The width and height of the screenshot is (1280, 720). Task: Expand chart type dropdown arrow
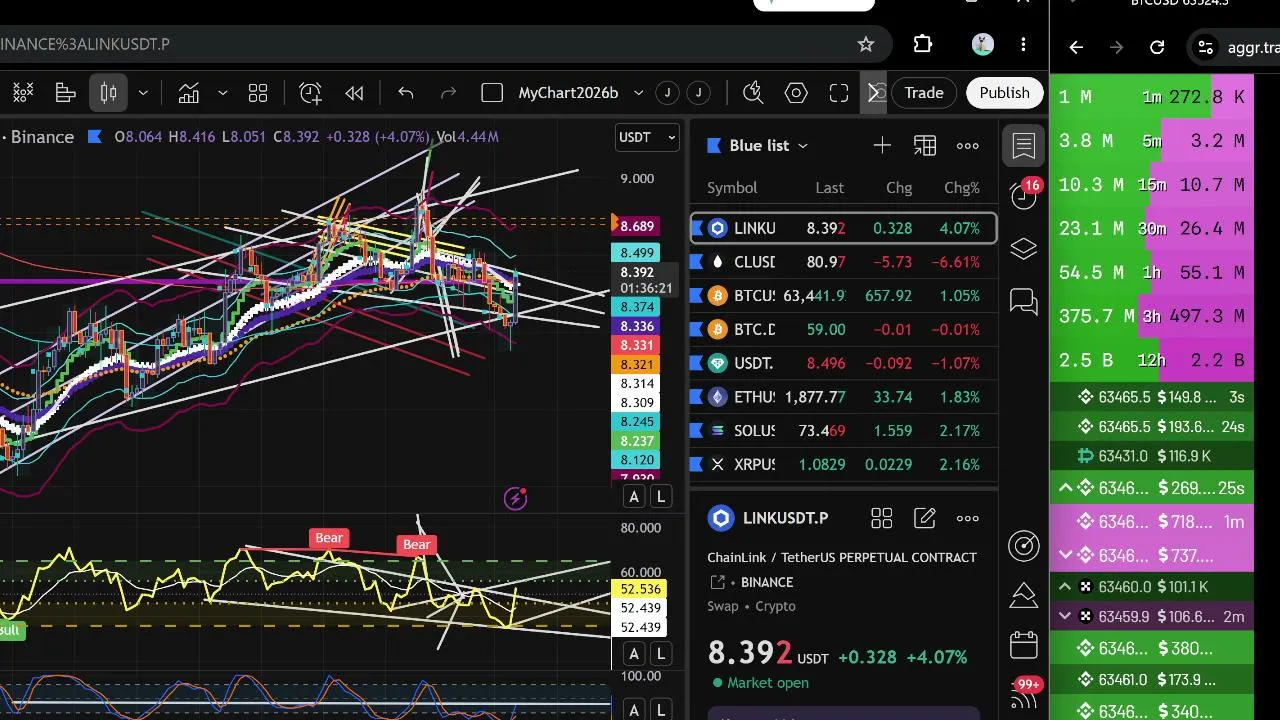pyautogui.click(x=143, y=93)
